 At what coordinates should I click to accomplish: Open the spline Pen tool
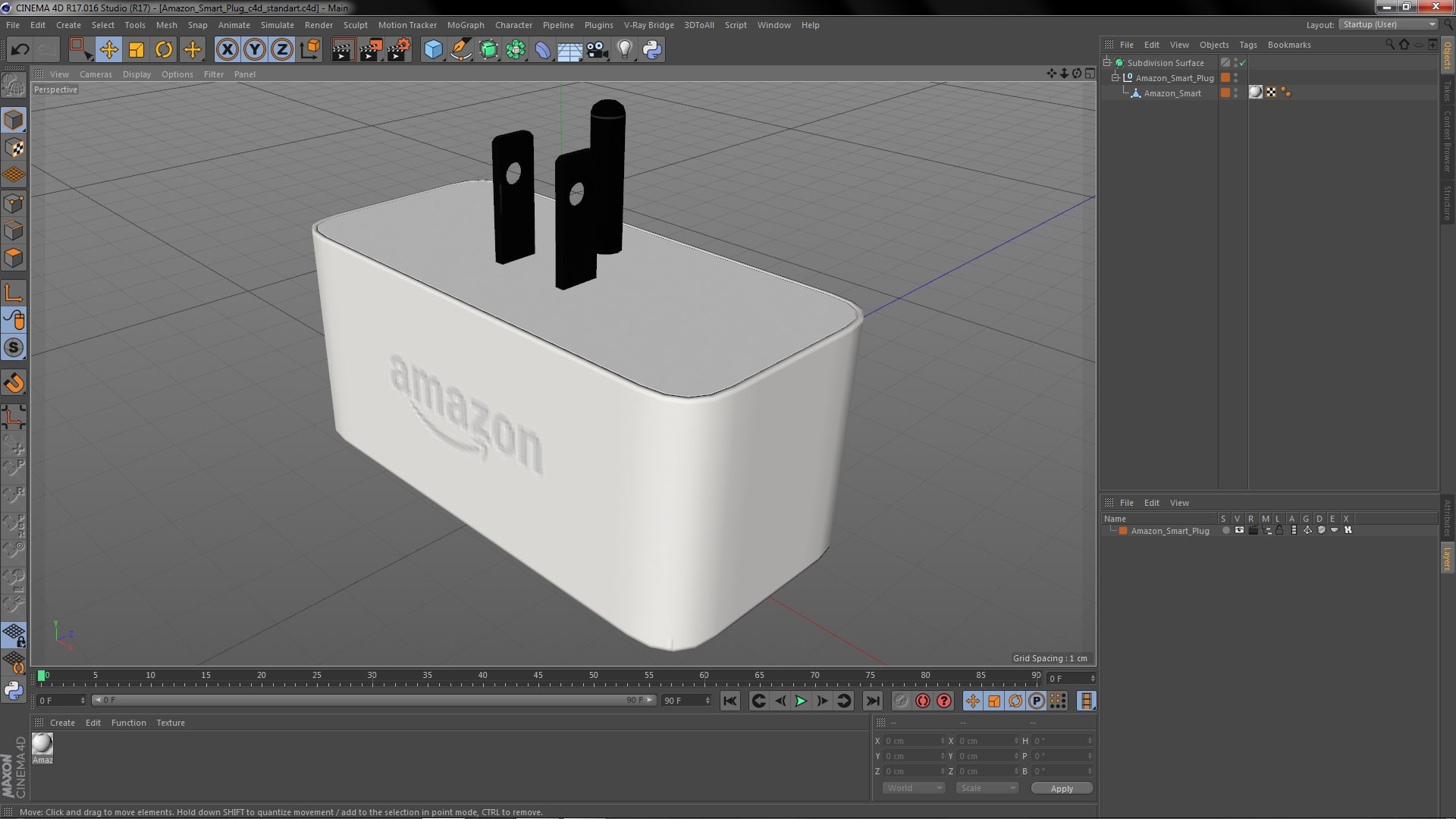click(460, 50)
